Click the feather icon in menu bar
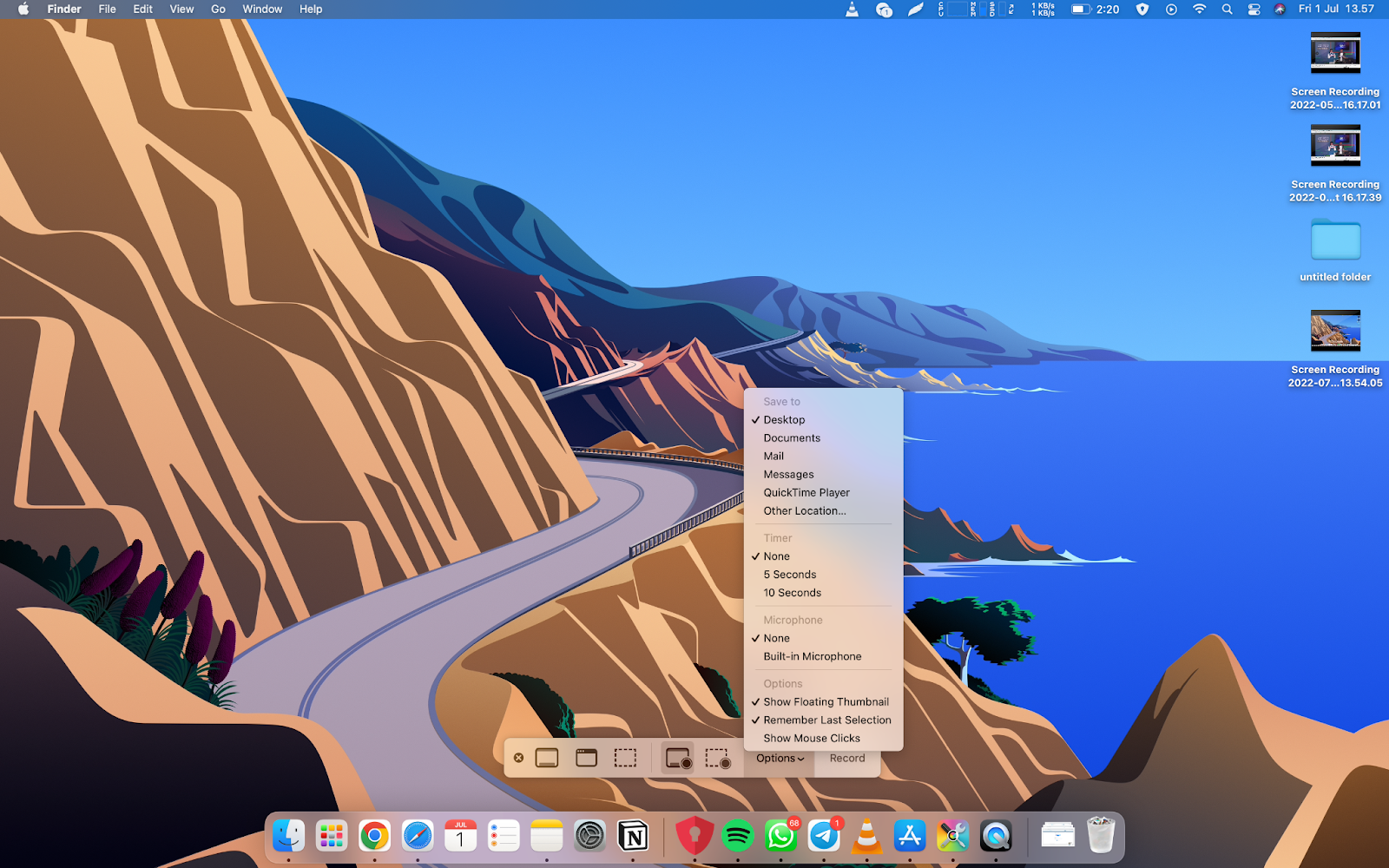 point(915,9)
